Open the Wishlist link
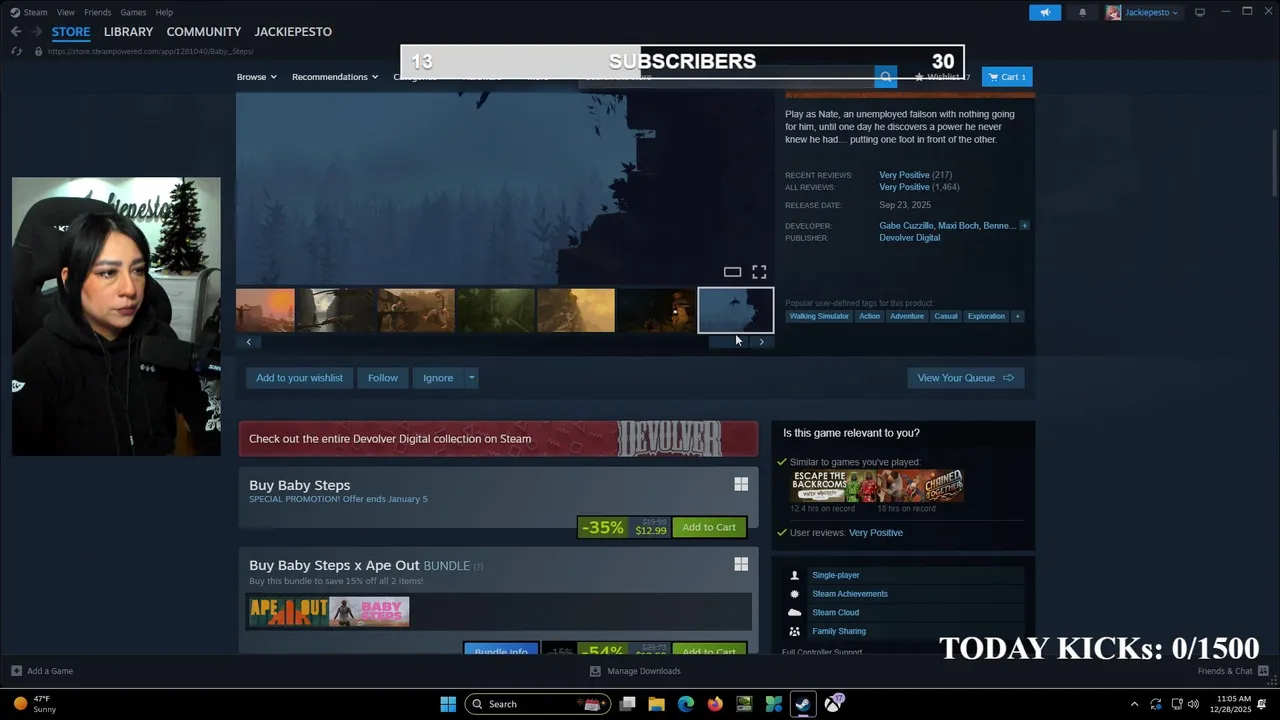 (942, 77)
